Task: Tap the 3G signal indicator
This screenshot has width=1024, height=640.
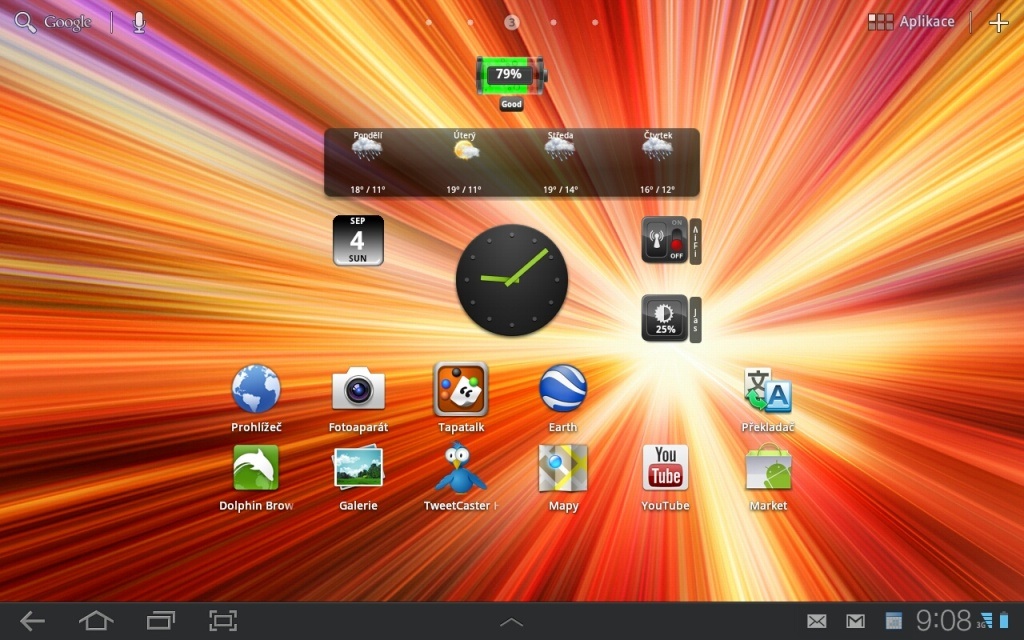Action: [984, 620]
